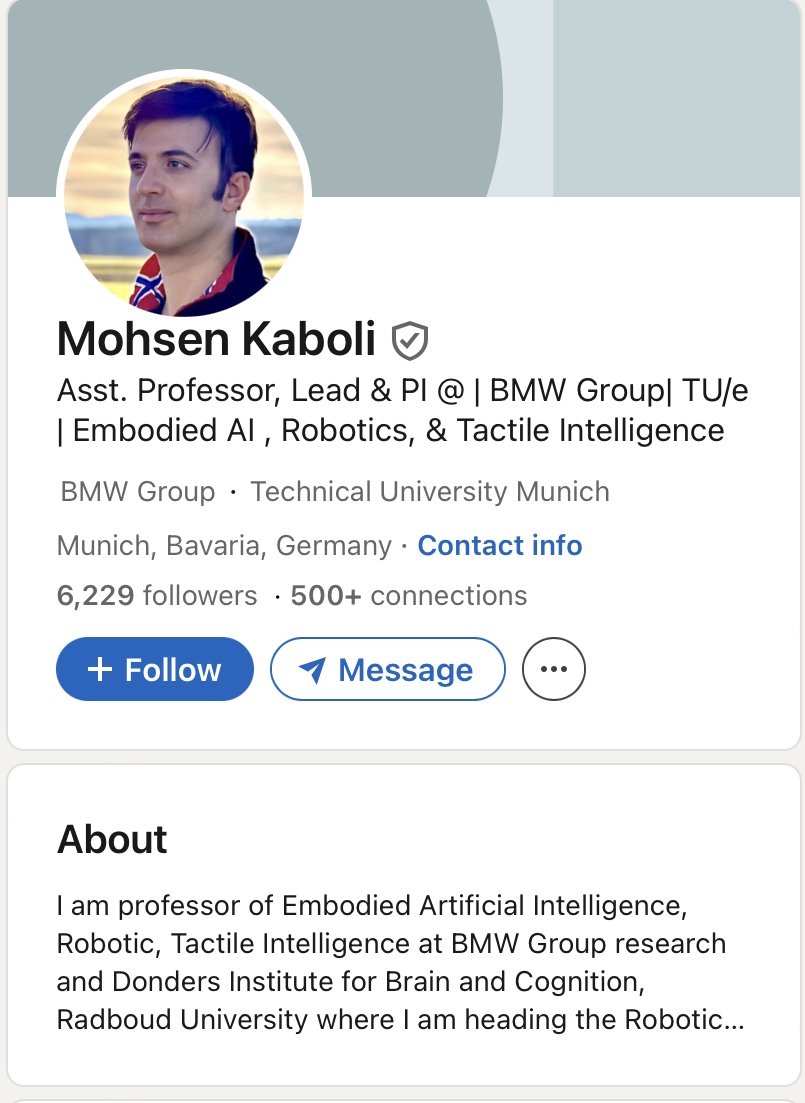Open the Contact info link

tap(499, 545)
